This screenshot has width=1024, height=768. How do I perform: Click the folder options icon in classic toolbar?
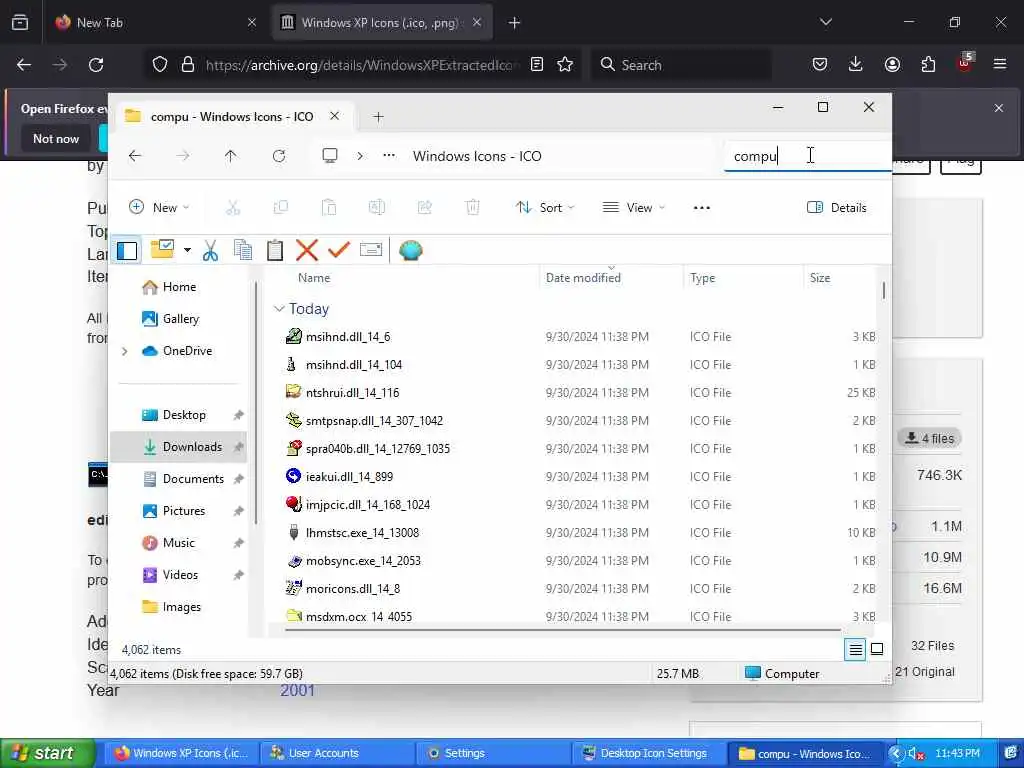[x=162, y=249]
